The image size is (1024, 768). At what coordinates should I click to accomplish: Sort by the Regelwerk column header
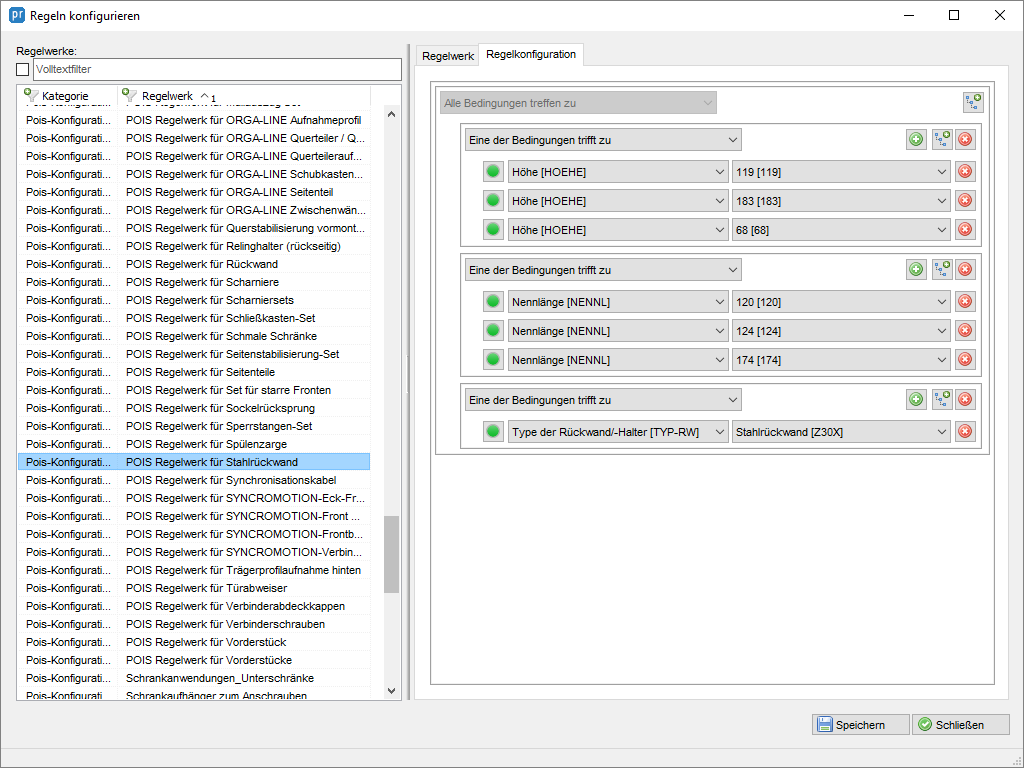coord(244,95)
